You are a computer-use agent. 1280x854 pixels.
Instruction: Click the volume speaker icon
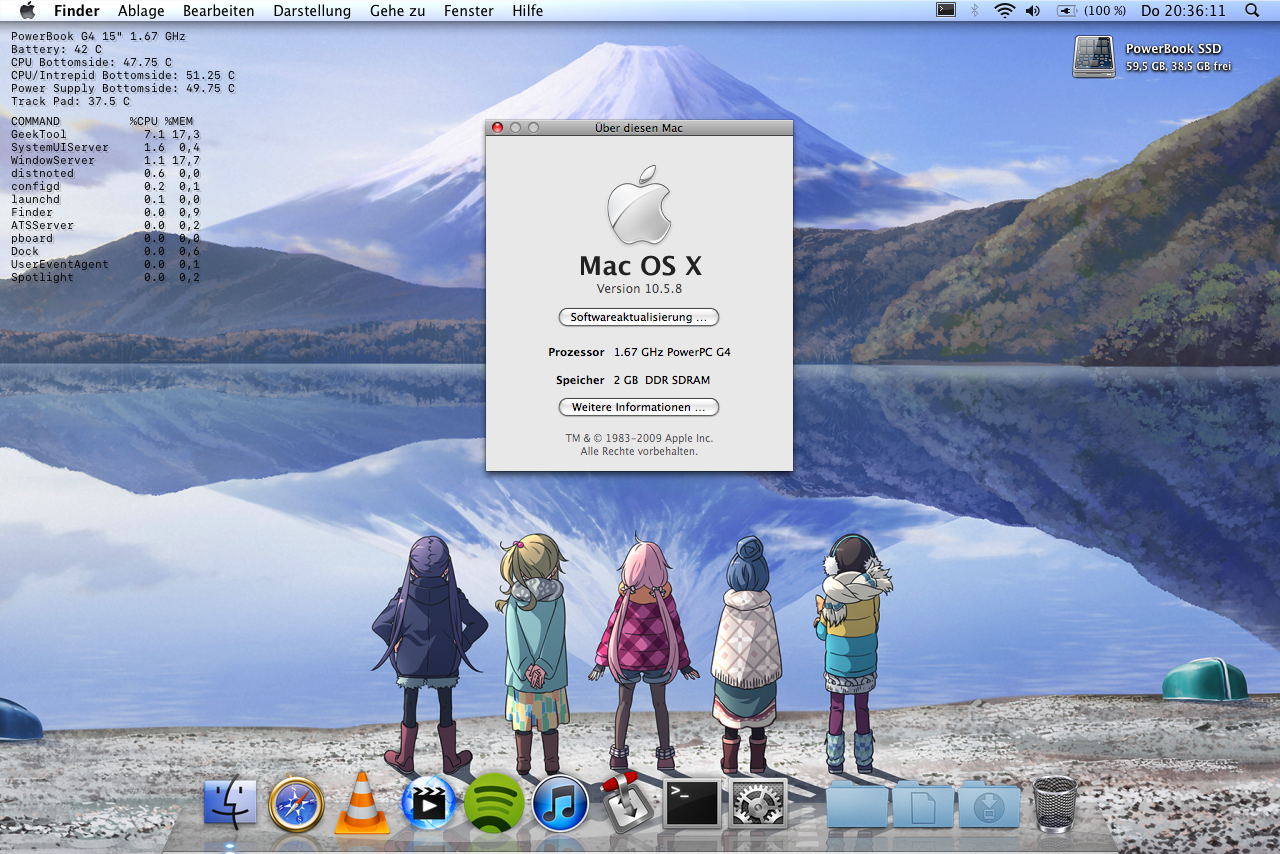[1033, 11]
